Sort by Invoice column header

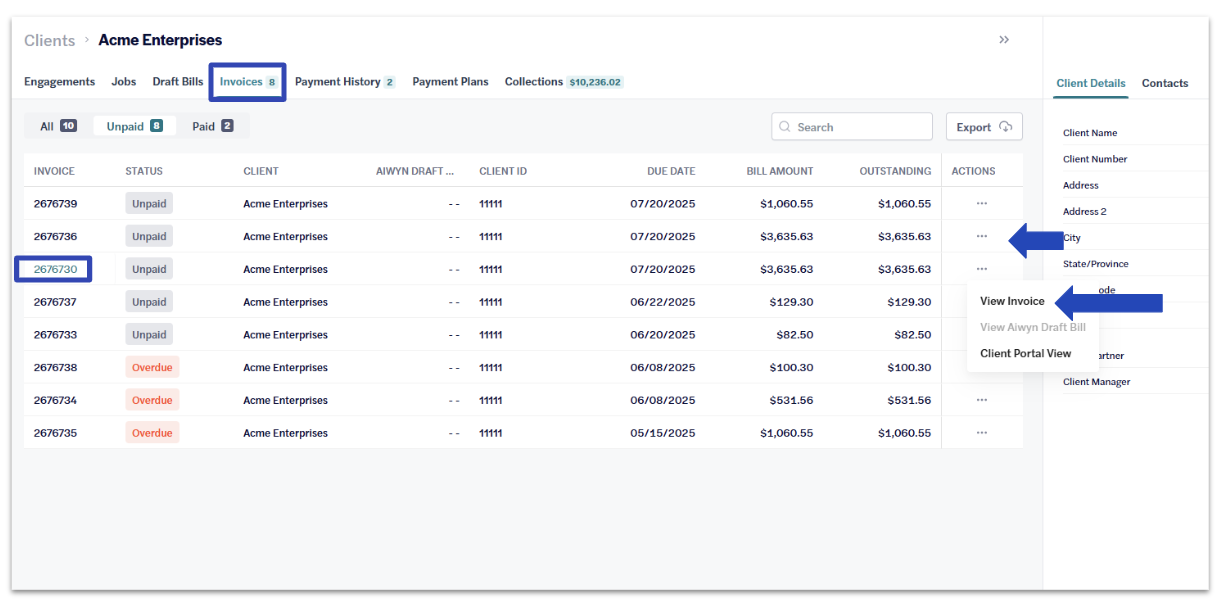54,171
